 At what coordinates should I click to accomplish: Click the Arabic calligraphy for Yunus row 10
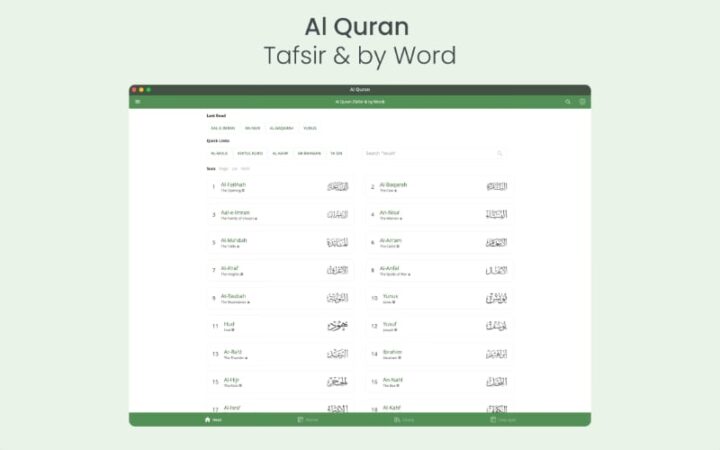(496, 298)
